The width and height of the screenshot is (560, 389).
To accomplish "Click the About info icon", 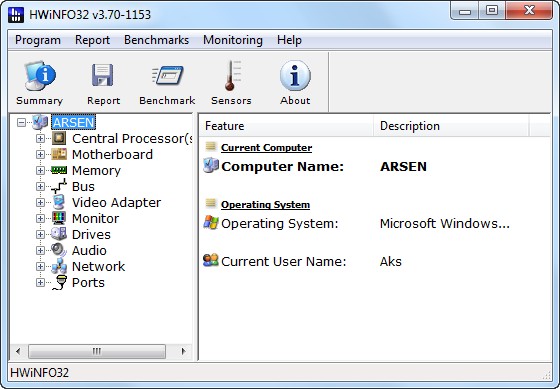I will pos(295,75).
